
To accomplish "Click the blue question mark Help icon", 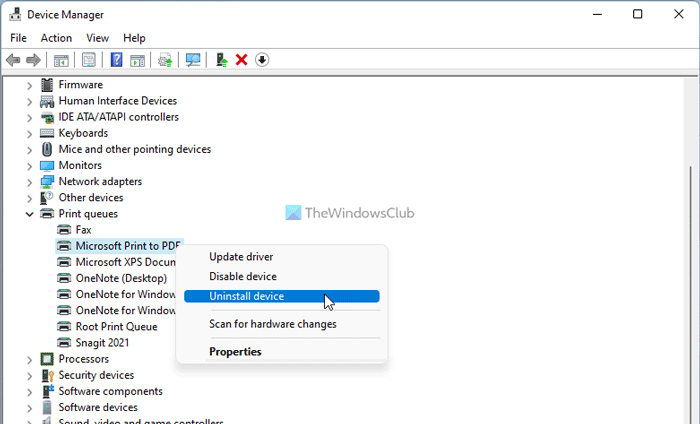I will click(x=117, y=60).
